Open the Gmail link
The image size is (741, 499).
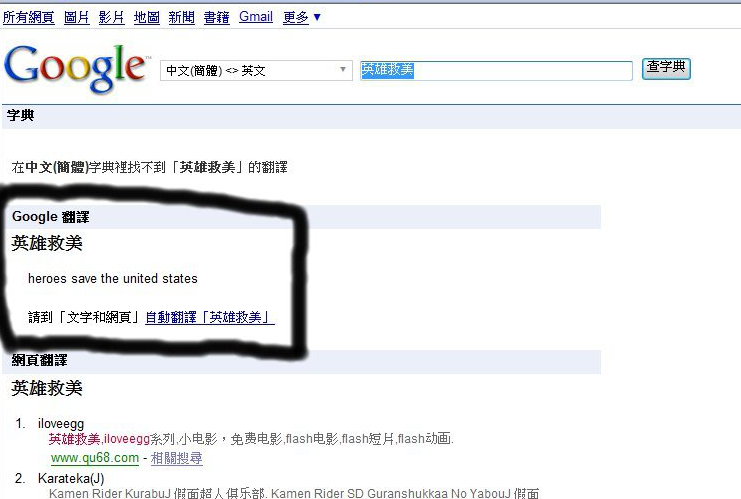pos(256,17)
